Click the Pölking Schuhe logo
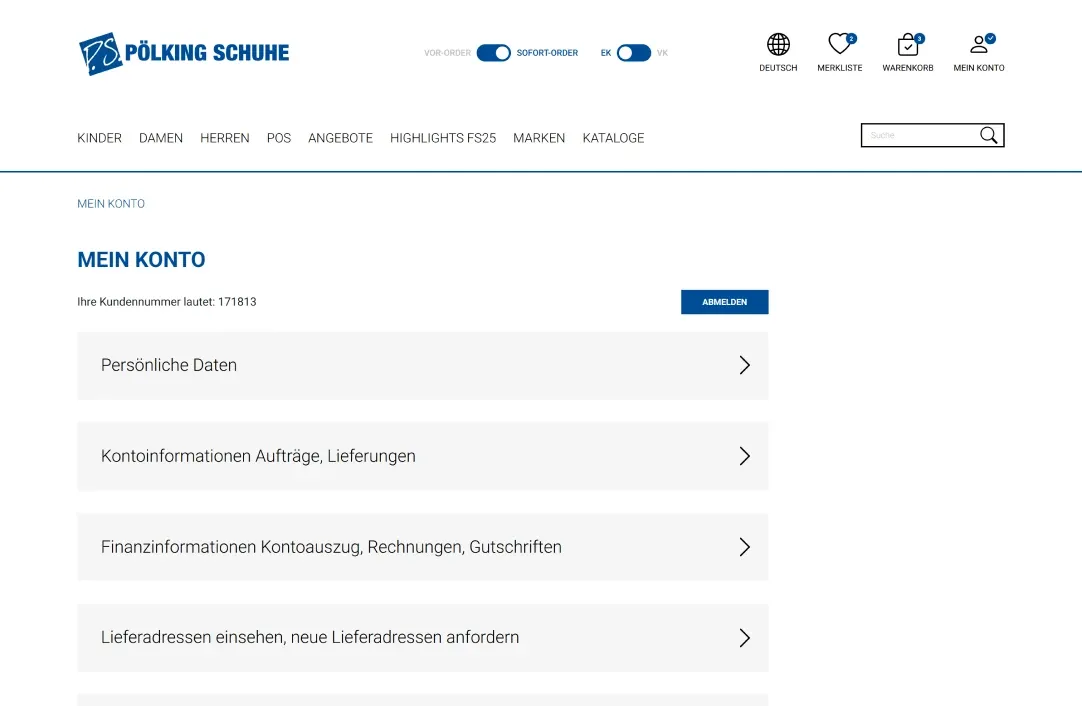The image size is (1082, 706). (184, 53)
